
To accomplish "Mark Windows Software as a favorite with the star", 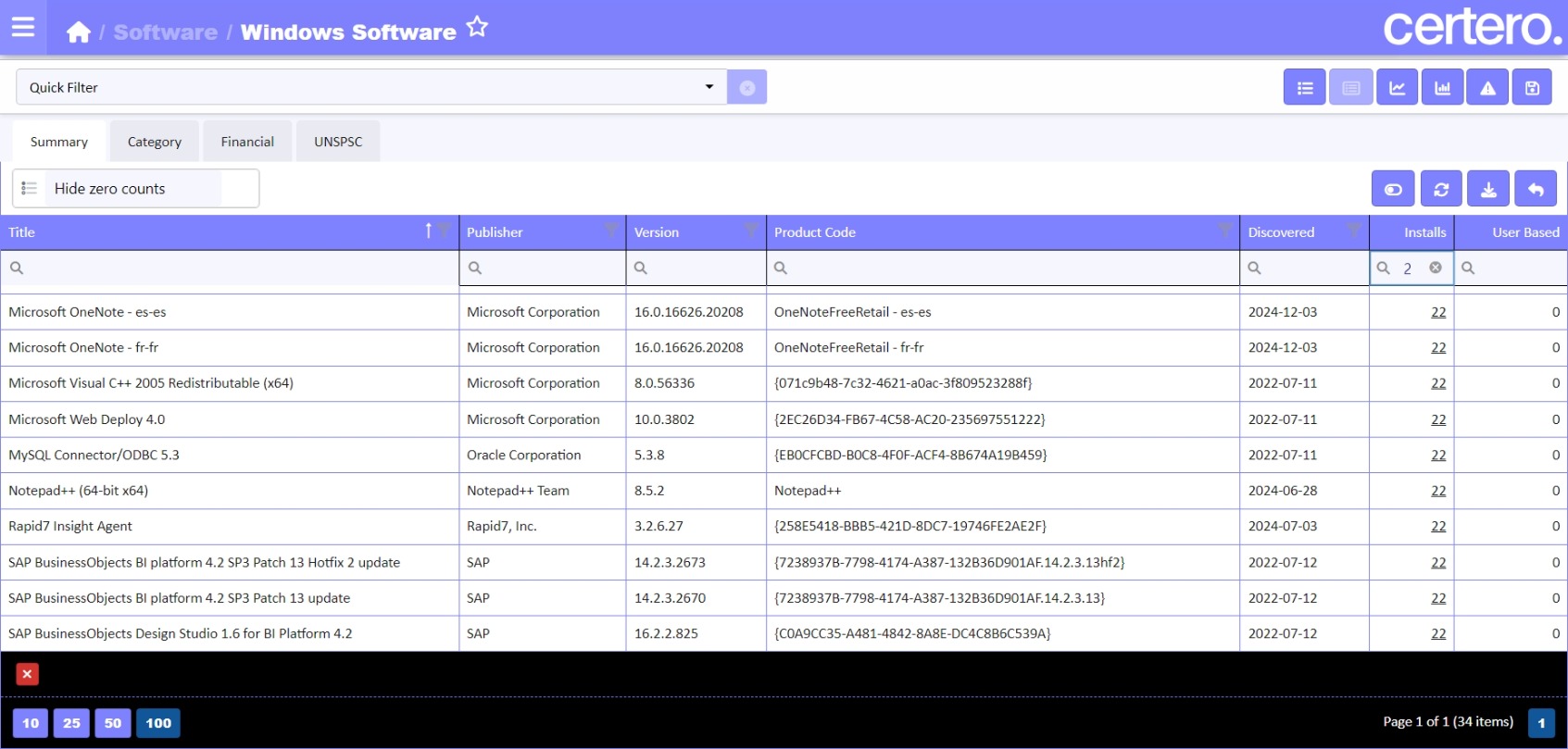I will 477,27.
